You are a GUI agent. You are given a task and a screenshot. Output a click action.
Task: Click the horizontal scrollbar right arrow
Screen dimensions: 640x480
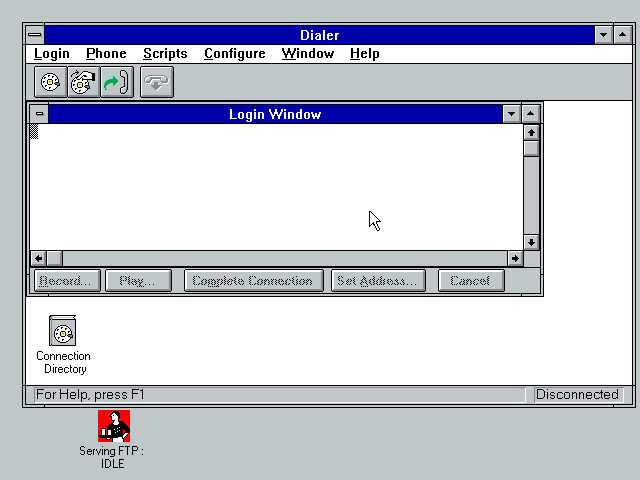(515, 258)
